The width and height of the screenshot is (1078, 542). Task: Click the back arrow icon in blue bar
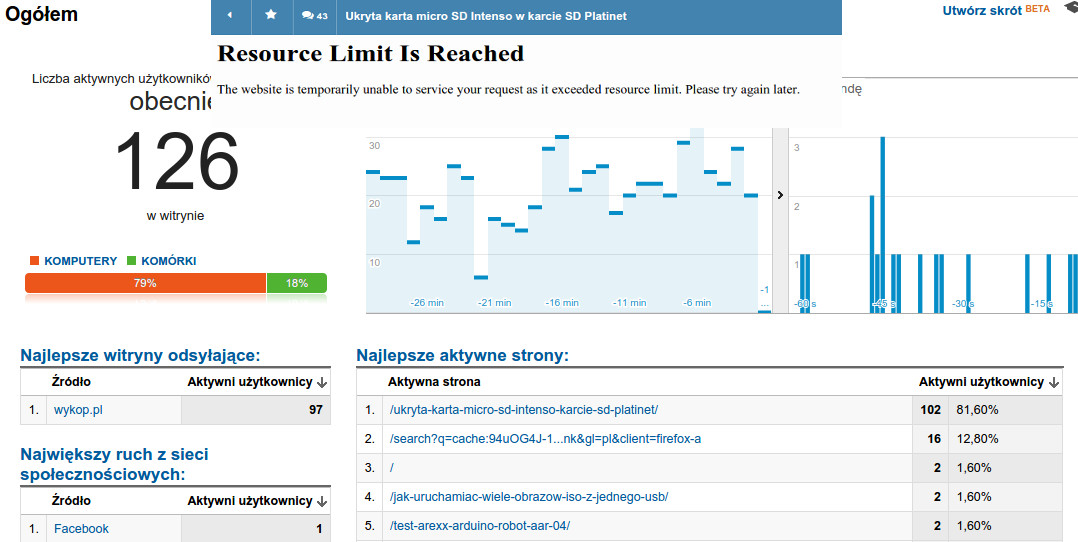pos(230,15)
